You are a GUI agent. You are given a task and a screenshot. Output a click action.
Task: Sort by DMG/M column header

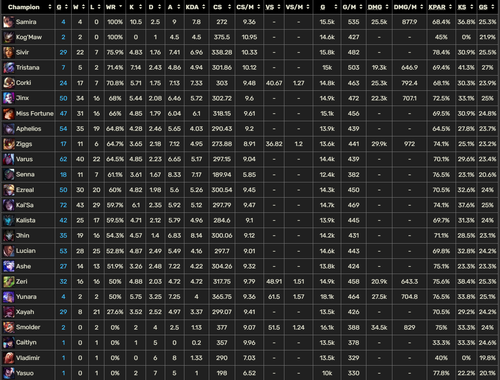coord(409,7)
